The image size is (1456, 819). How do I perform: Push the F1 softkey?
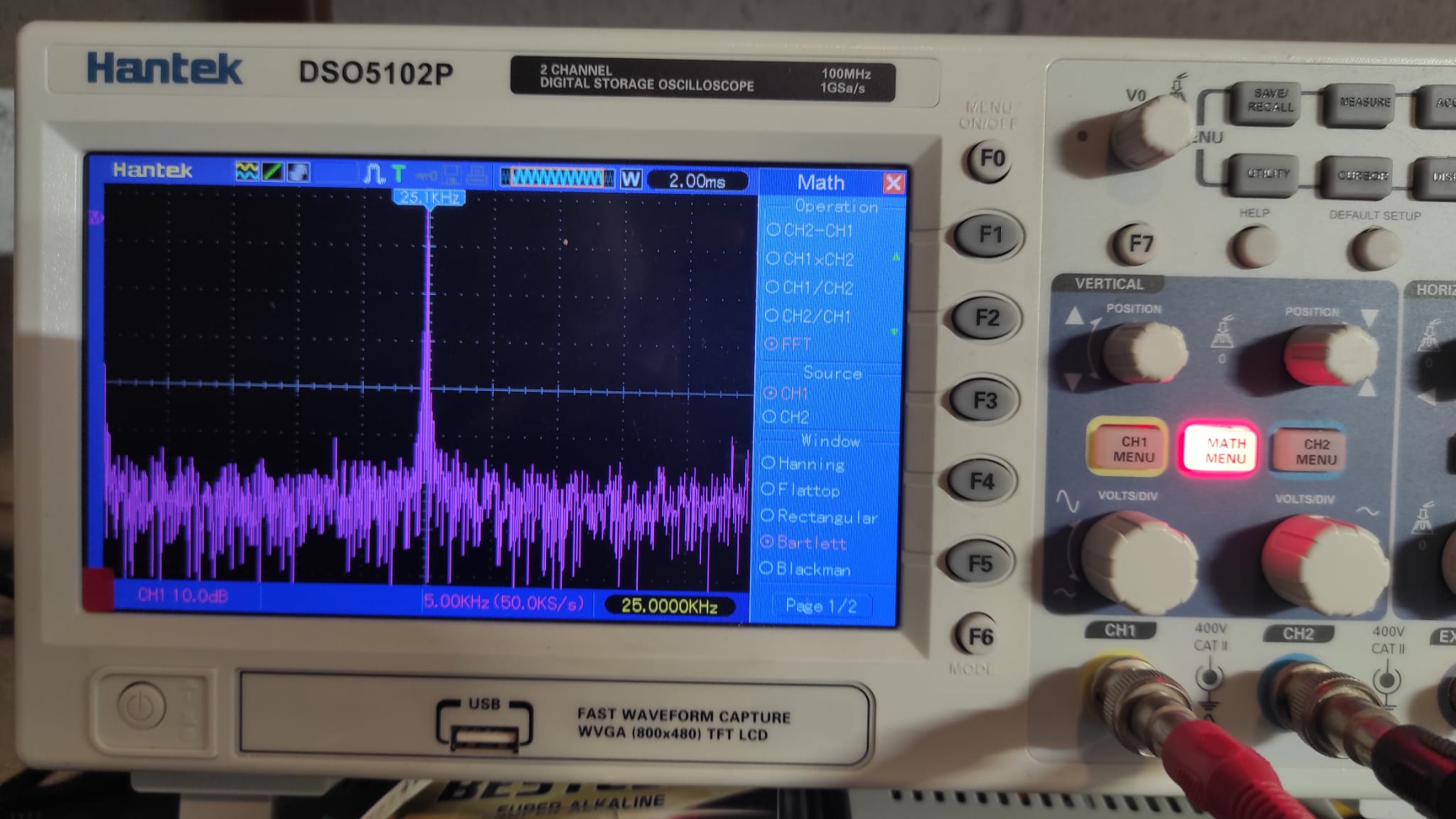[x=988, y=235]
